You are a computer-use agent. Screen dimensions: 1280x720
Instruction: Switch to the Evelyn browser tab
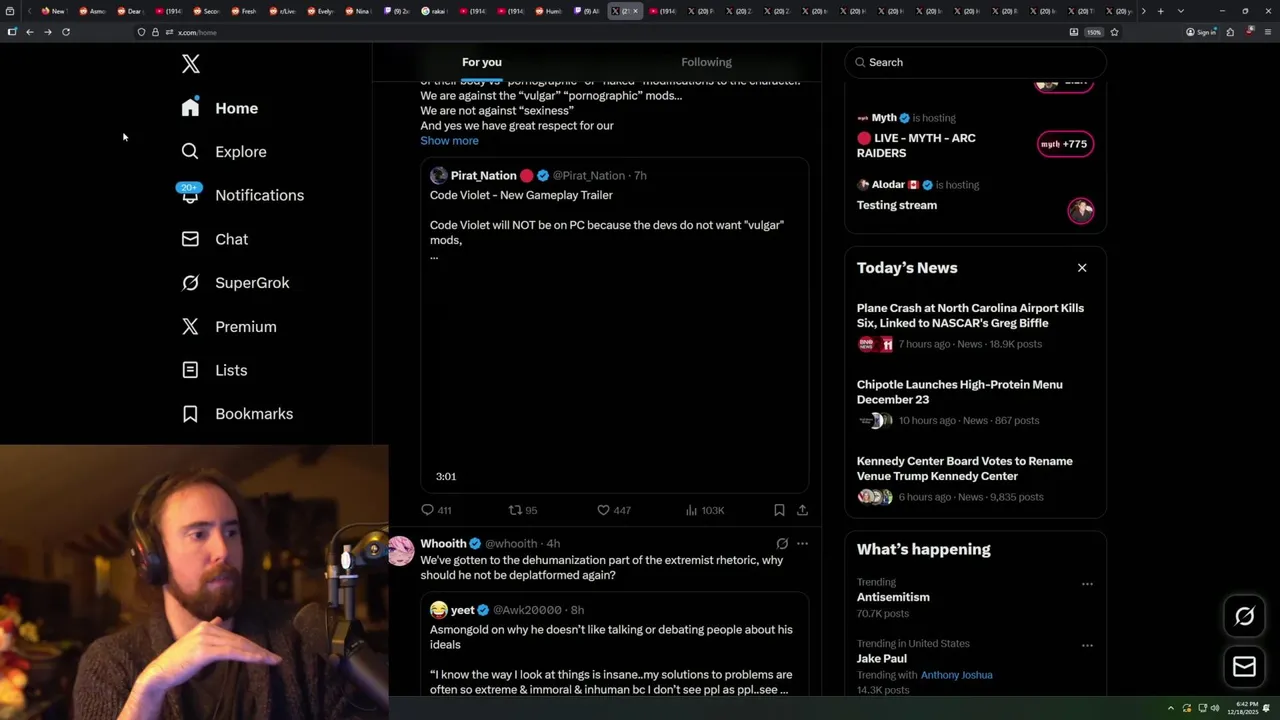[320, 11]
